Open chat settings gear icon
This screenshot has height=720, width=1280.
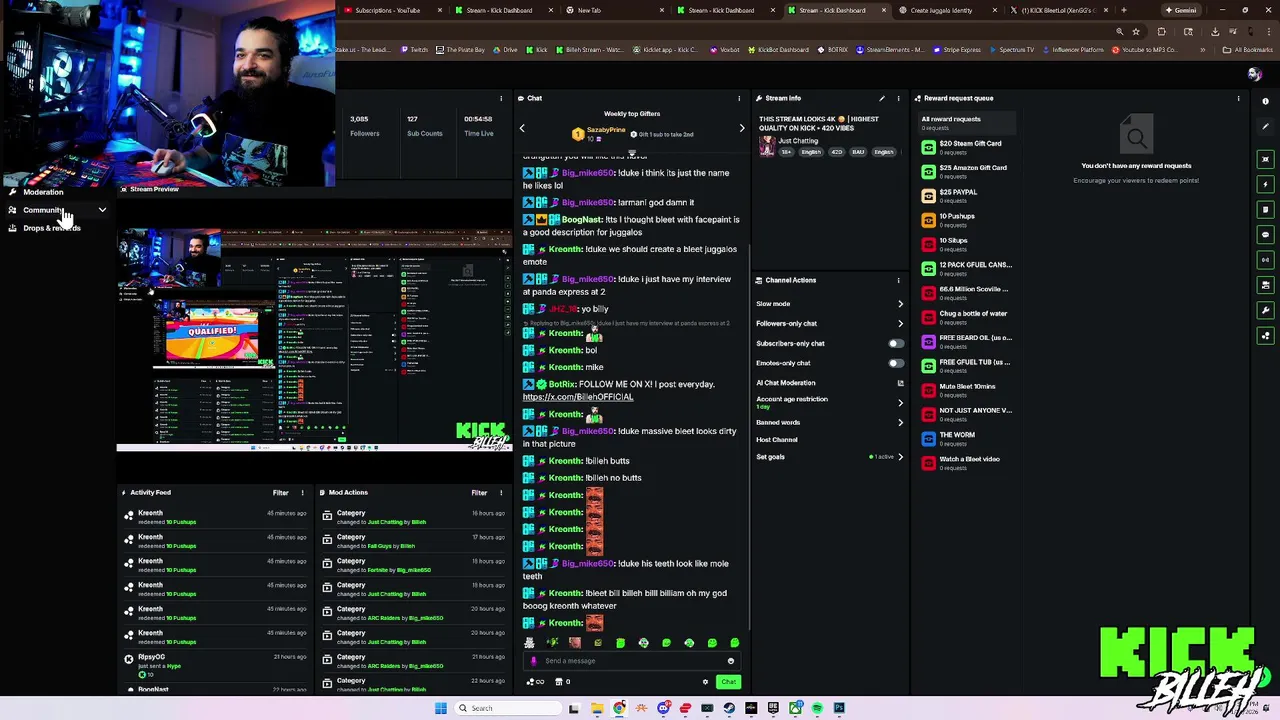705,682
